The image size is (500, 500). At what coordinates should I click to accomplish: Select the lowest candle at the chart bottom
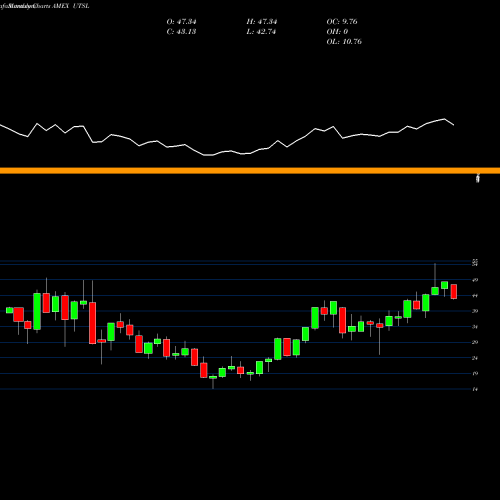pyautogui.click(x=213, y=378)
